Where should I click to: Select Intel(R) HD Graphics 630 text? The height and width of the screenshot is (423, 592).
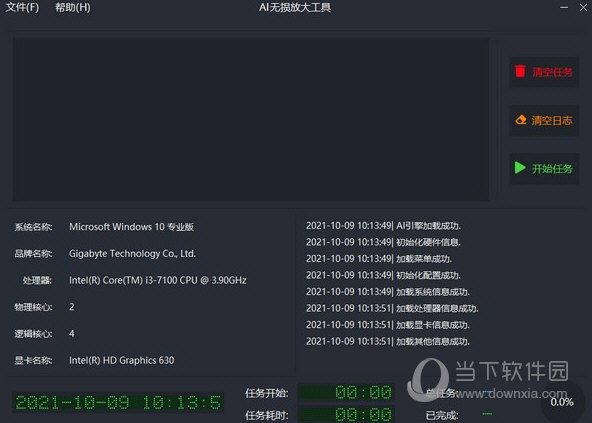click(x=122, y=360)
